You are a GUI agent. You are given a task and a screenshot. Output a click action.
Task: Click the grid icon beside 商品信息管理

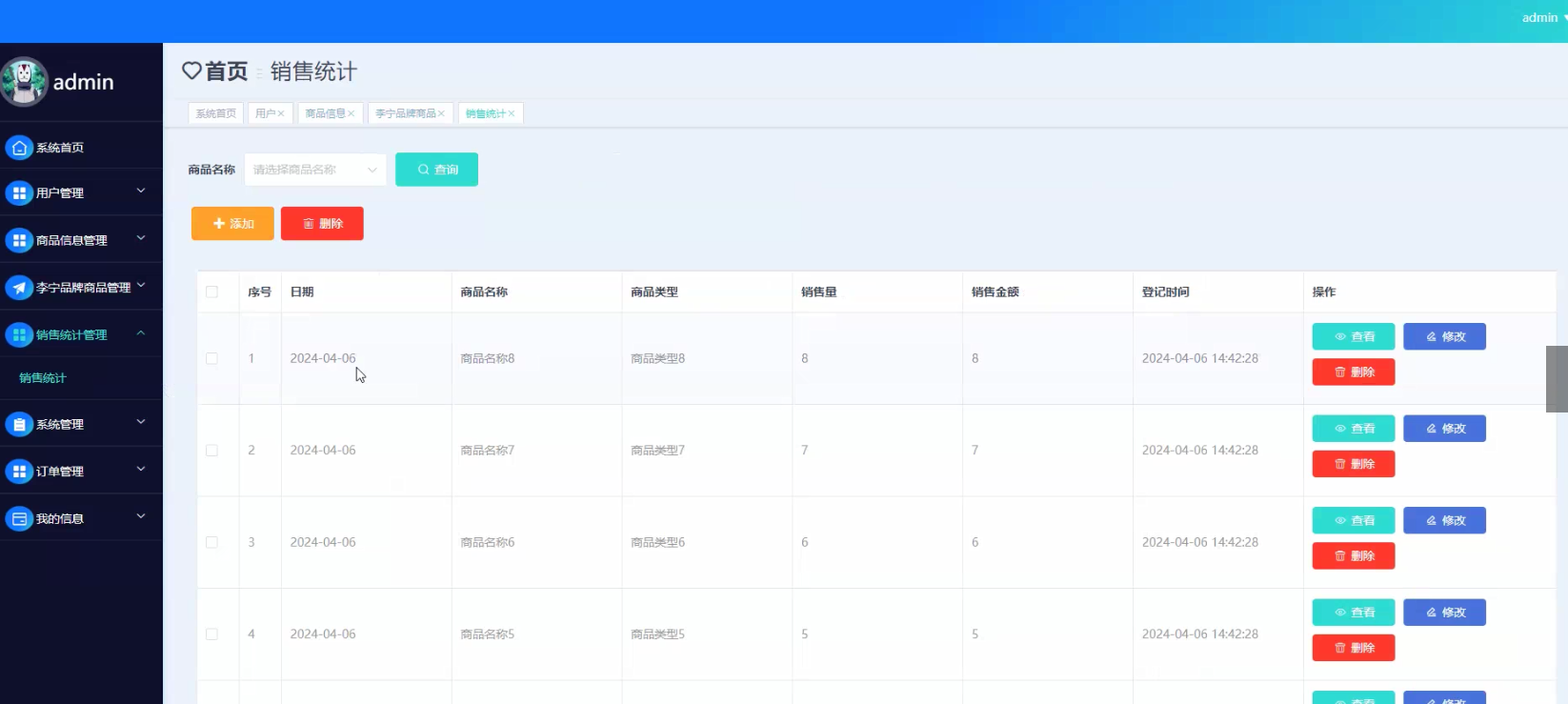[19, 240]
